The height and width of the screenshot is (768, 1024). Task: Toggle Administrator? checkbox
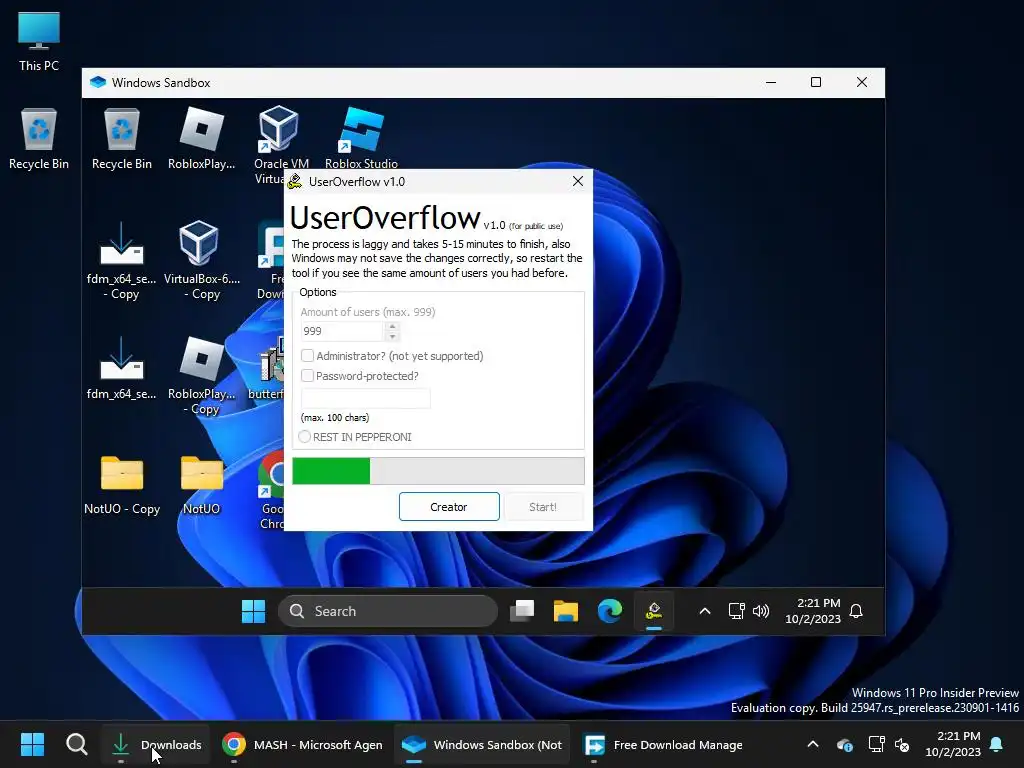click(x=308, y=356)
